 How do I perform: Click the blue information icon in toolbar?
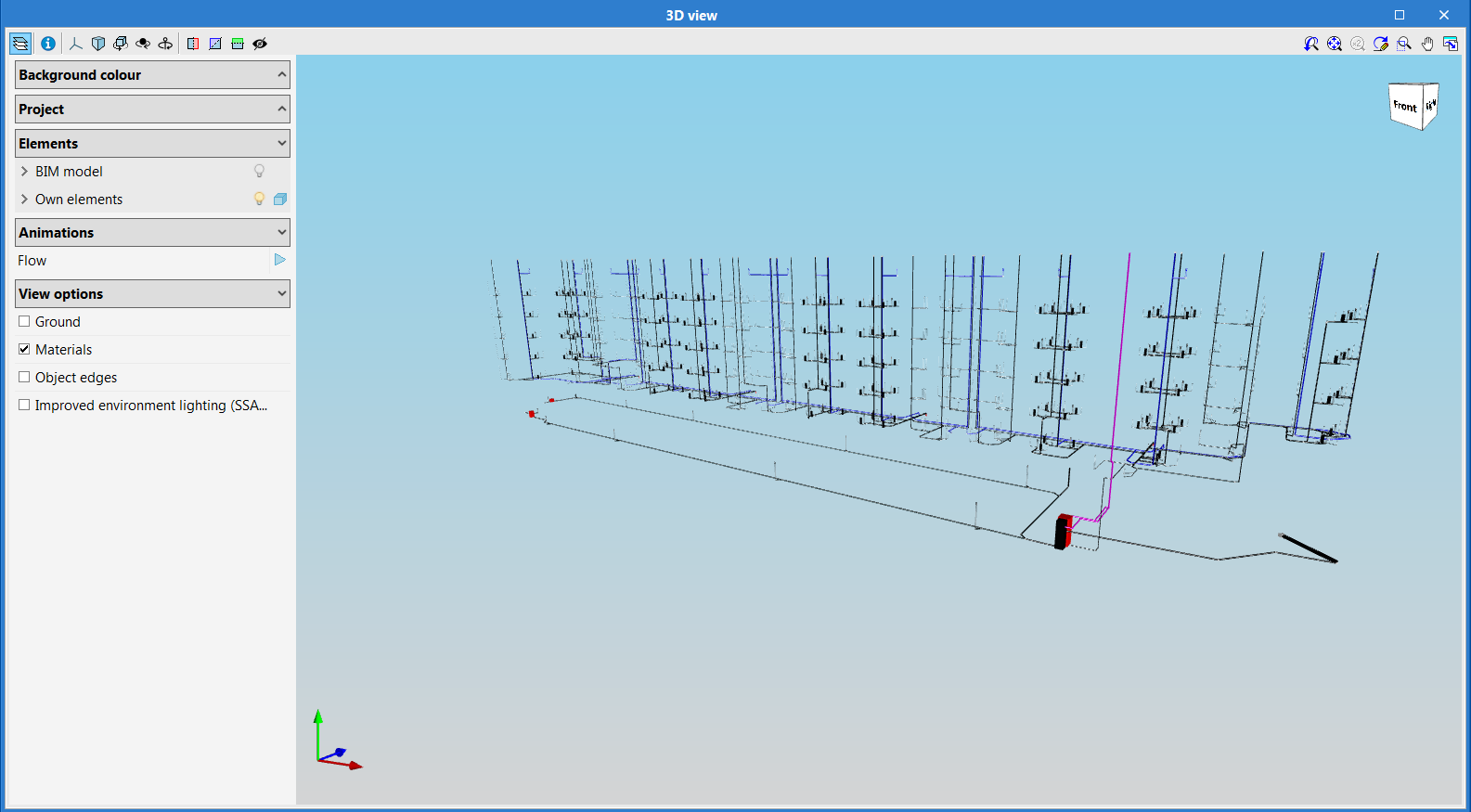pos(48,44)
